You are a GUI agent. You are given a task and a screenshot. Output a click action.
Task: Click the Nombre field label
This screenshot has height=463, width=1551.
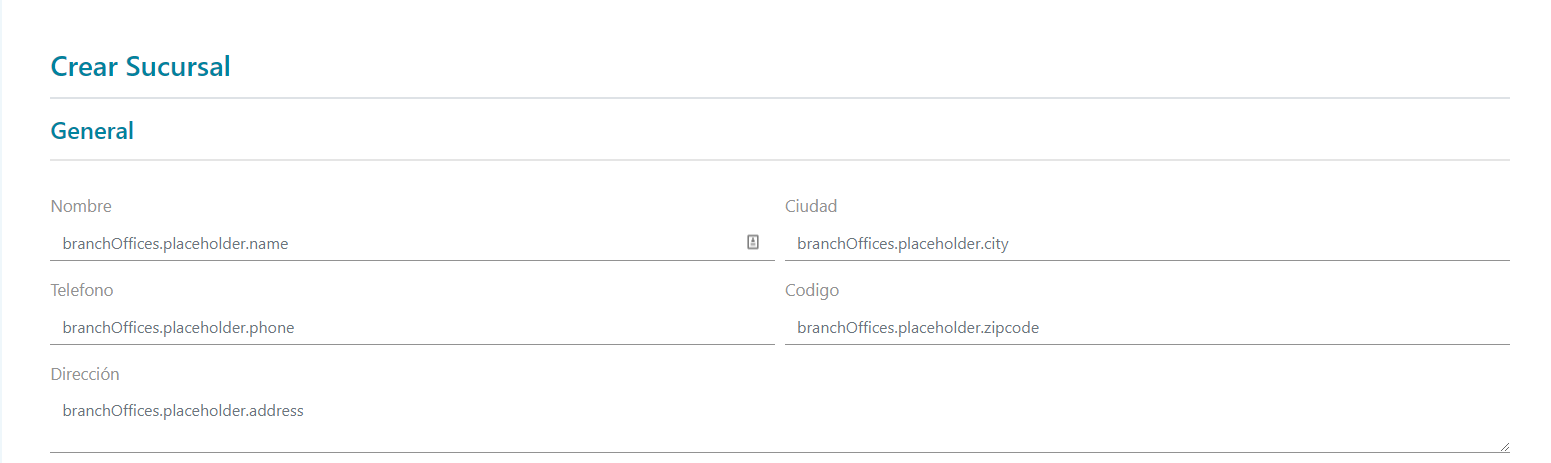(81, 206)
